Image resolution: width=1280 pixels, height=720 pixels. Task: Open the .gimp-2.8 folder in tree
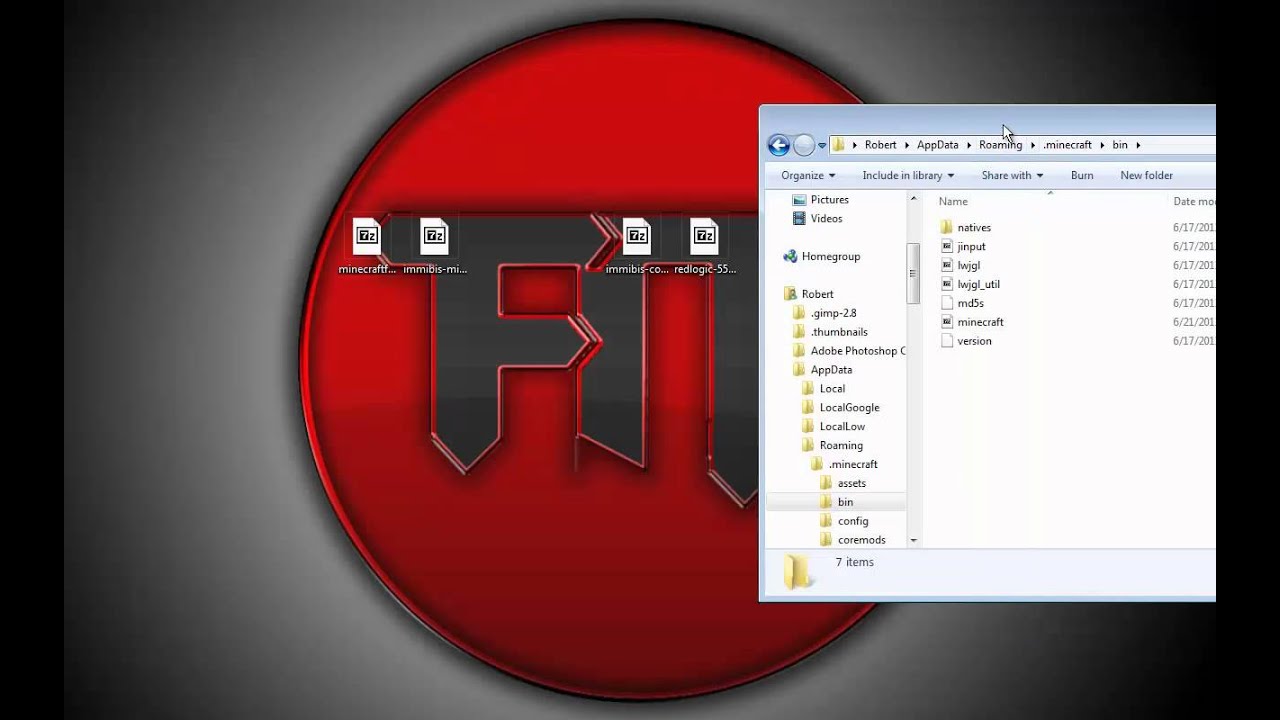(824, 313)
